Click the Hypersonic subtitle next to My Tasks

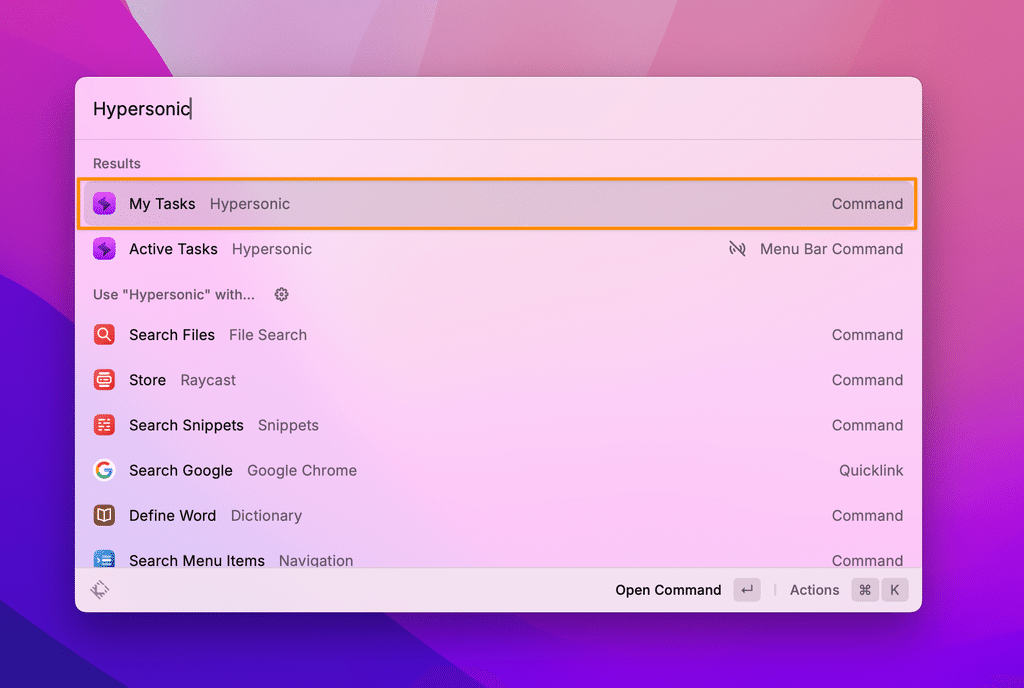(249, 204)
